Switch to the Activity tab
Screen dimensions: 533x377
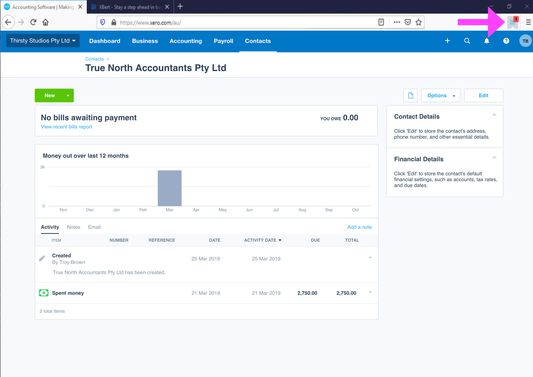50,227
